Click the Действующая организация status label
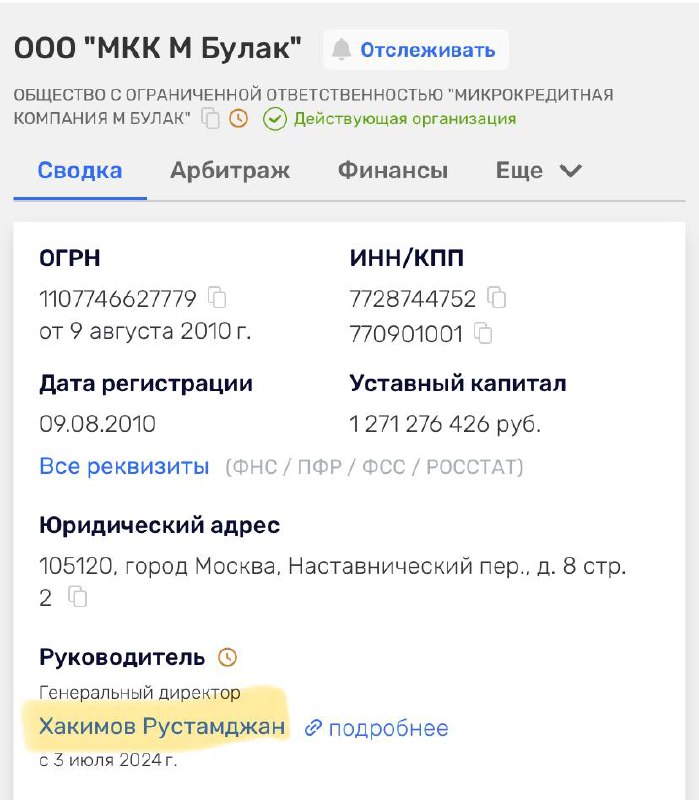699x800 pixels. coord(405,119)
